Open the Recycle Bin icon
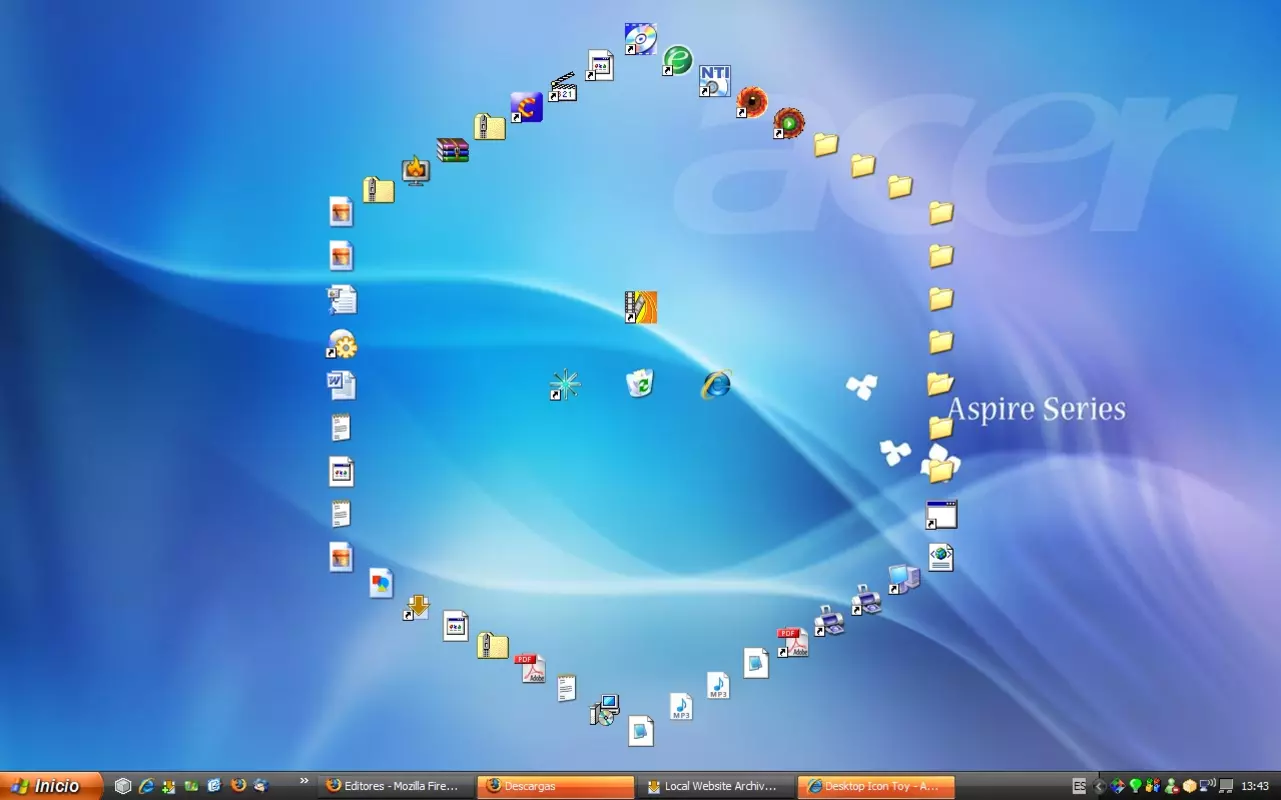Viewport: 1281px width, 800px height. [640, 382]
